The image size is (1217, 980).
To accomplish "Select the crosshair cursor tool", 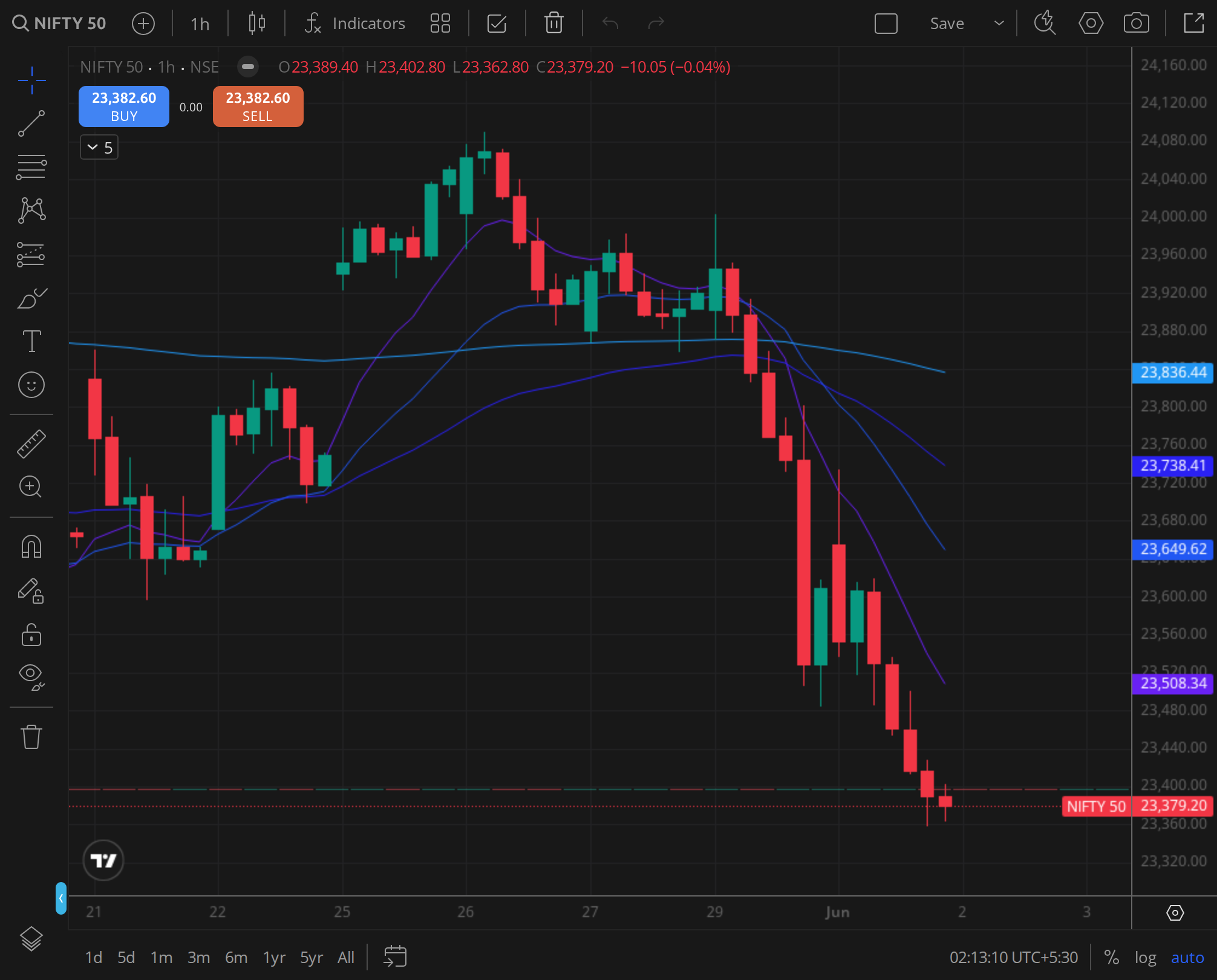I will click(x=31, y=80).
